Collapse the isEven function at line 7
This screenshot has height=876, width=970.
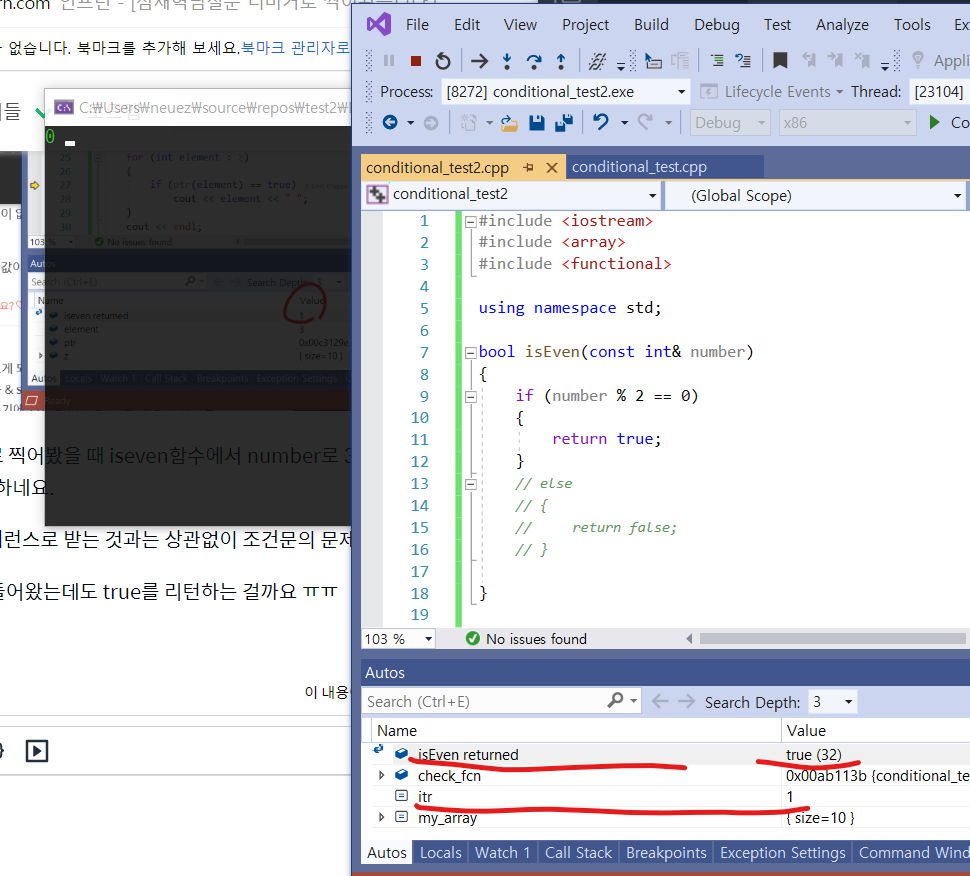pos(470,353)
